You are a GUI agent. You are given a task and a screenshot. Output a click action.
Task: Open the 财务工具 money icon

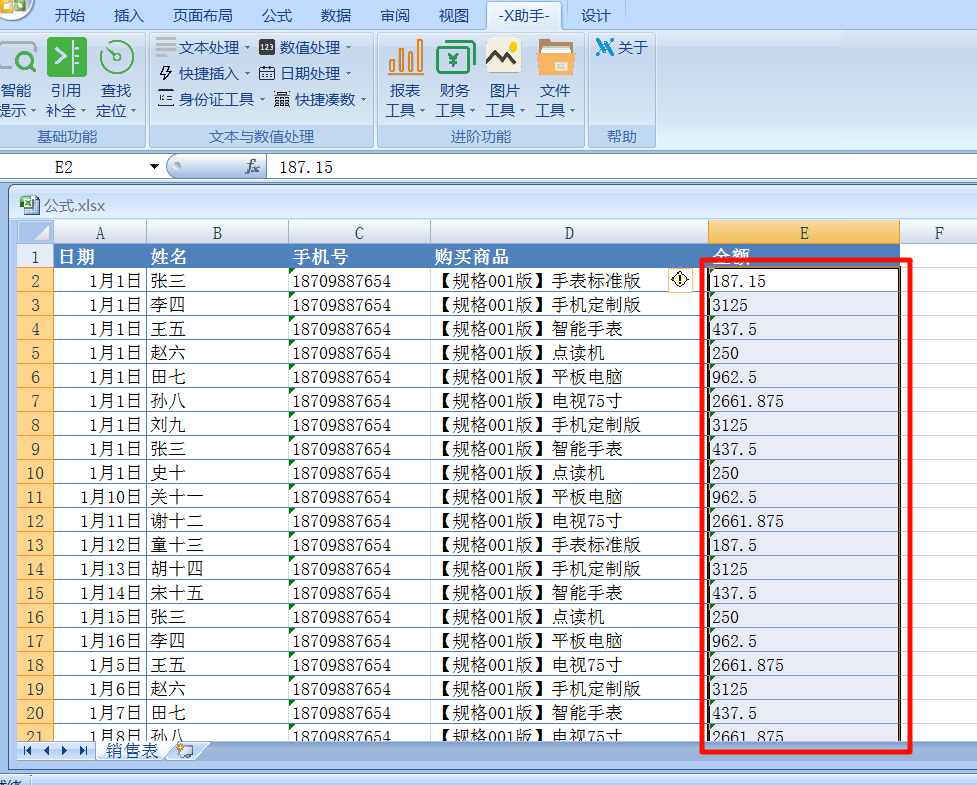[455, 57]
